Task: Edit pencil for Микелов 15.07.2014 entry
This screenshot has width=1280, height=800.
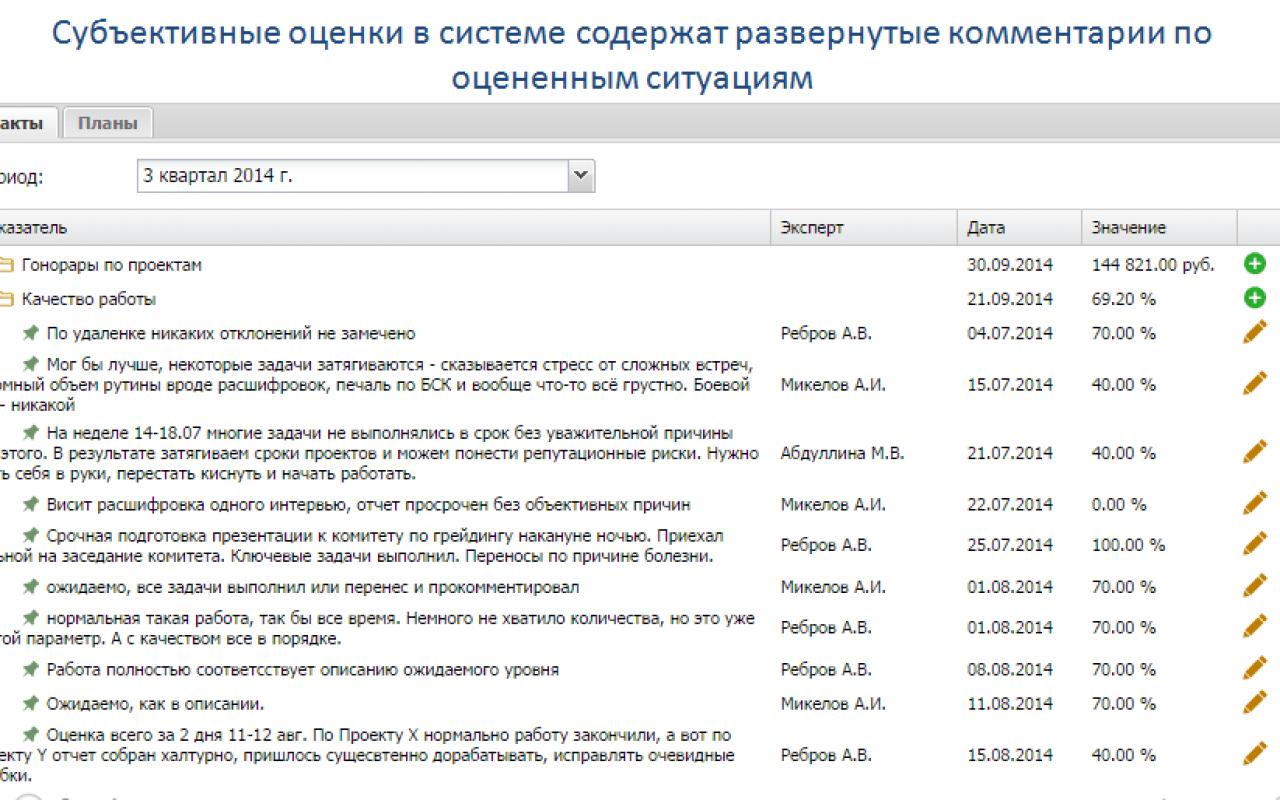Action: [1254, 383]
